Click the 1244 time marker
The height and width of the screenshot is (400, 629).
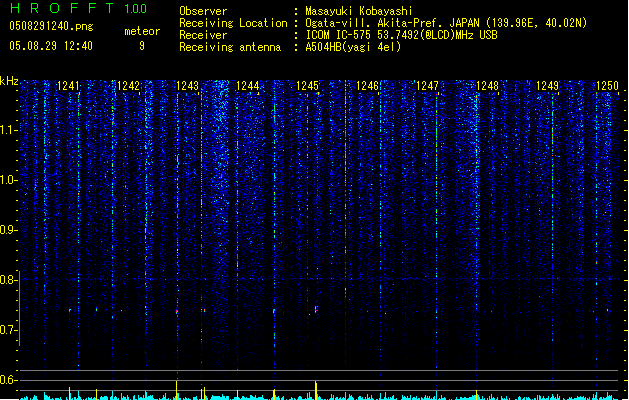coord(248,86)
